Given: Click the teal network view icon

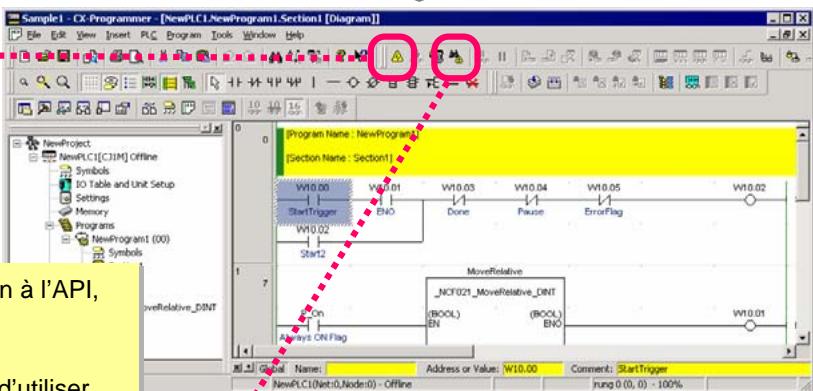Looking at the screenshot, I should (x=691, y=82).
